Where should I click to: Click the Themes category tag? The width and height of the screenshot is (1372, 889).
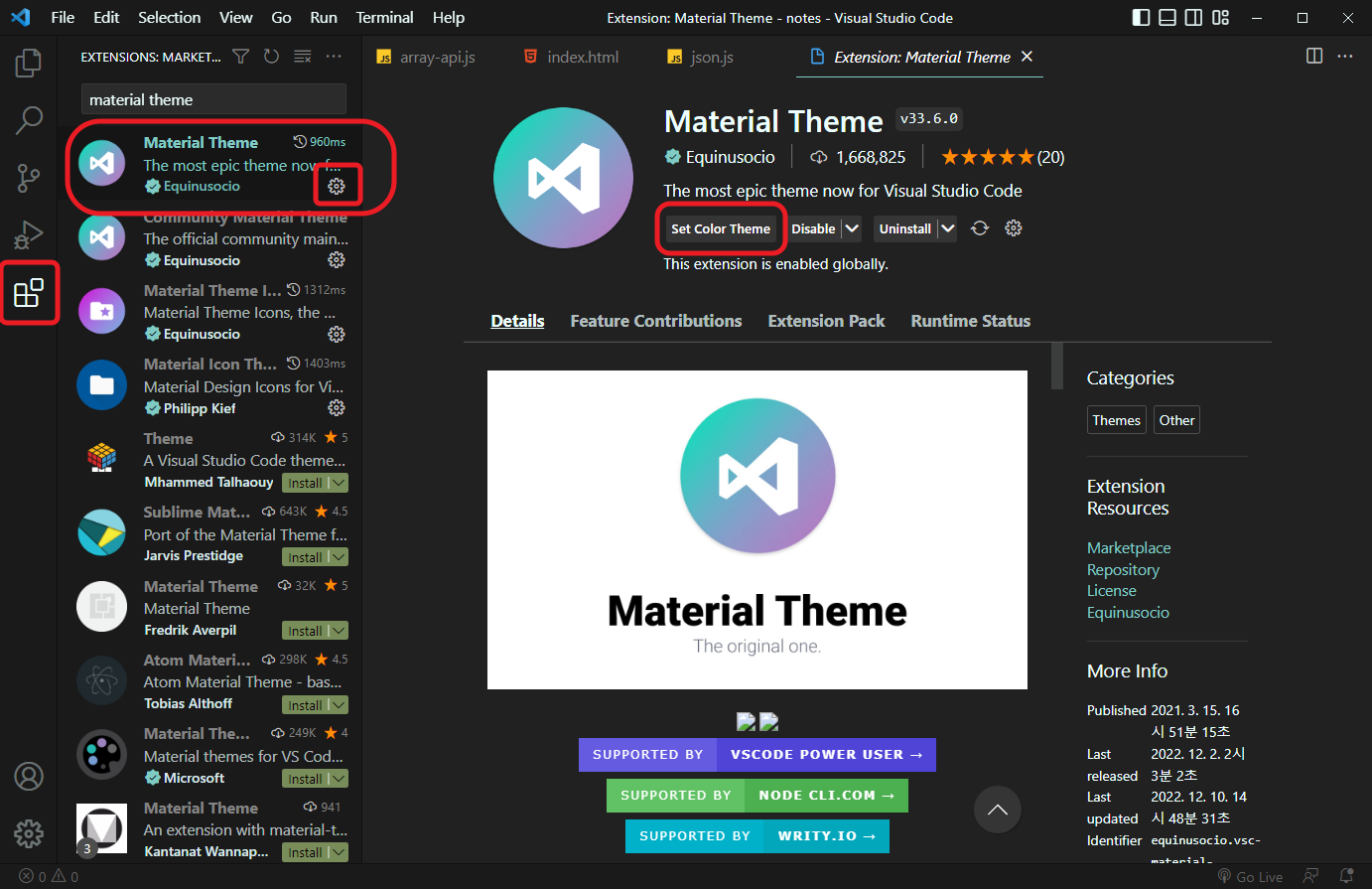click(1117, 420)
